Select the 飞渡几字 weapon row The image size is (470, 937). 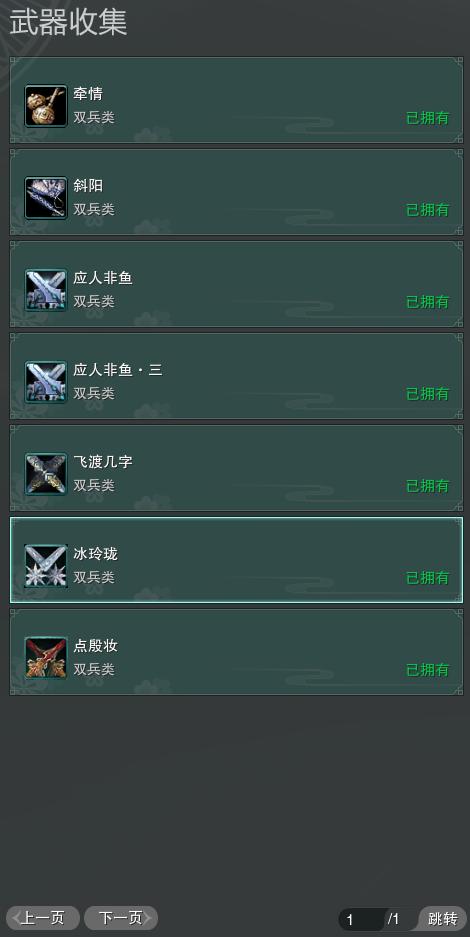point(236,468)
